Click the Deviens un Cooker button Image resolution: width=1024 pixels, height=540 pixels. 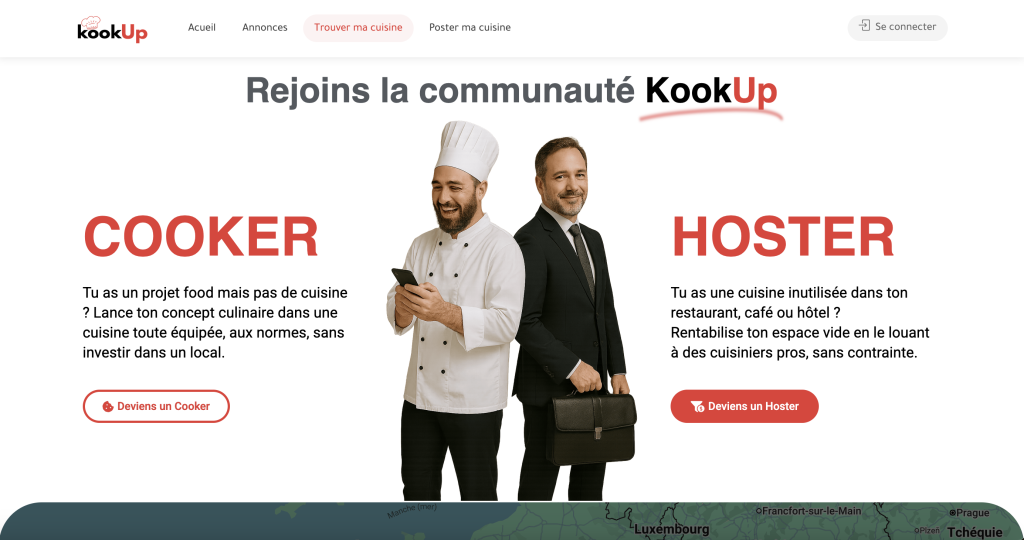[156, 406]
